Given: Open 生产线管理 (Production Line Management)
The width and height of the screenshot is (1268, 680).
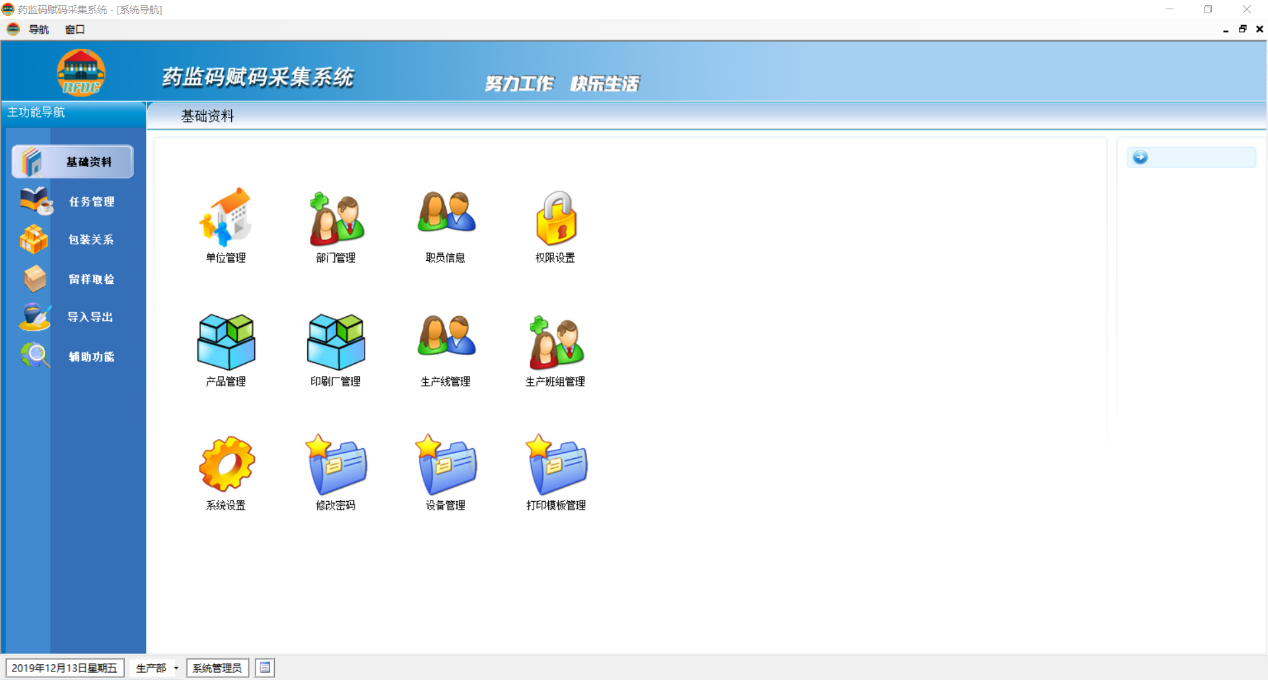Looking at the screenshot, I should click(445, 345).
